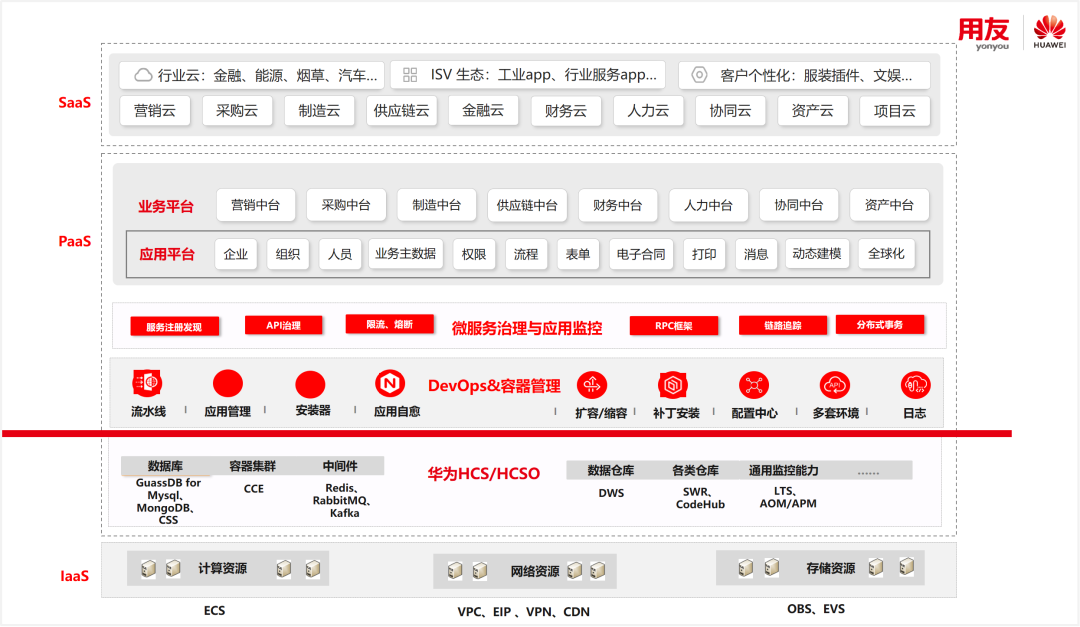Click the red circle icon for 应用管理
This screenshot has height=627, width=1080.
228,384
